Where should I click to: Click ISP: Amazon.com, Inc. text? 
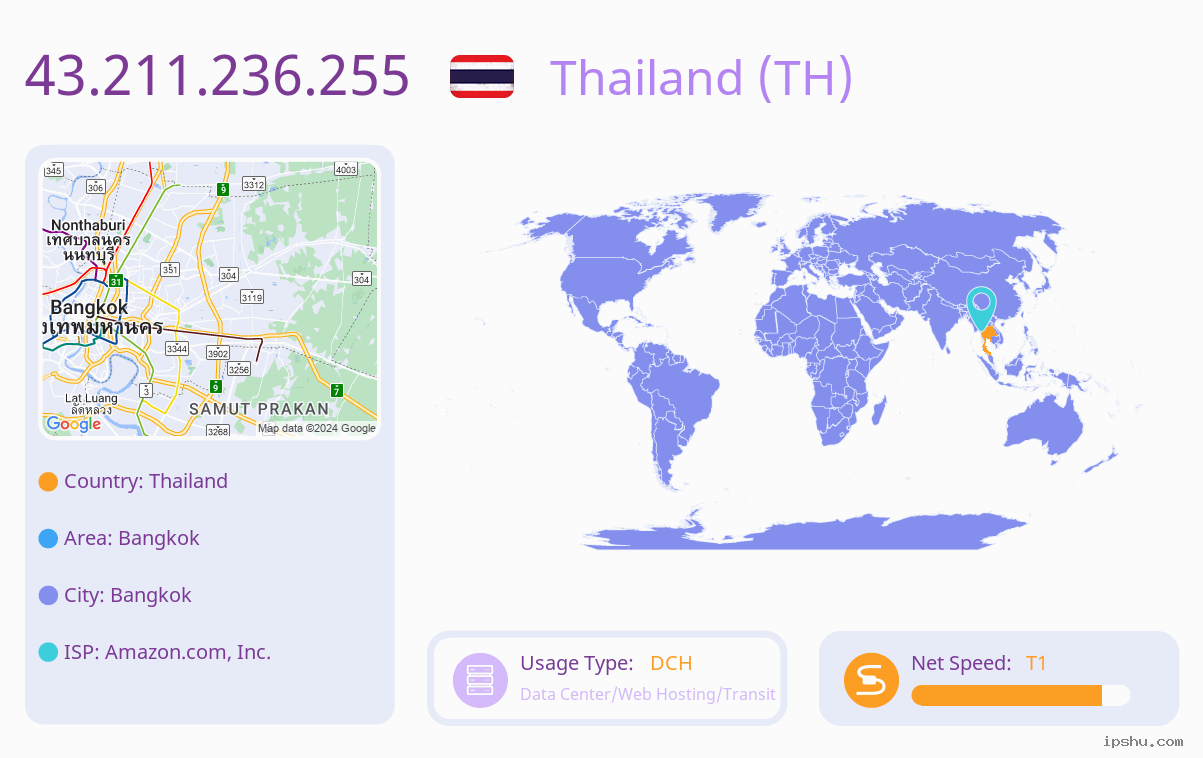coord(167,652)
